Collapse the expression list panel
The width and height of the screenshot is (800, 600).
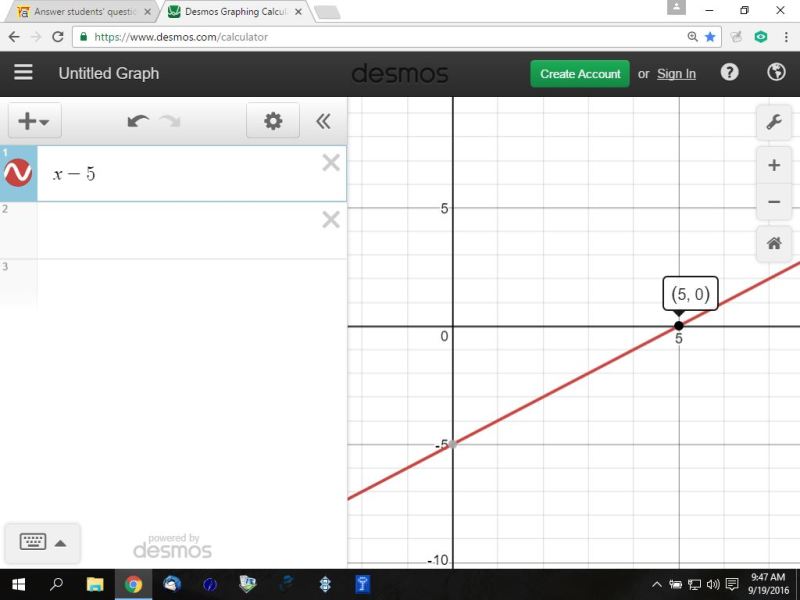point(323,121)
